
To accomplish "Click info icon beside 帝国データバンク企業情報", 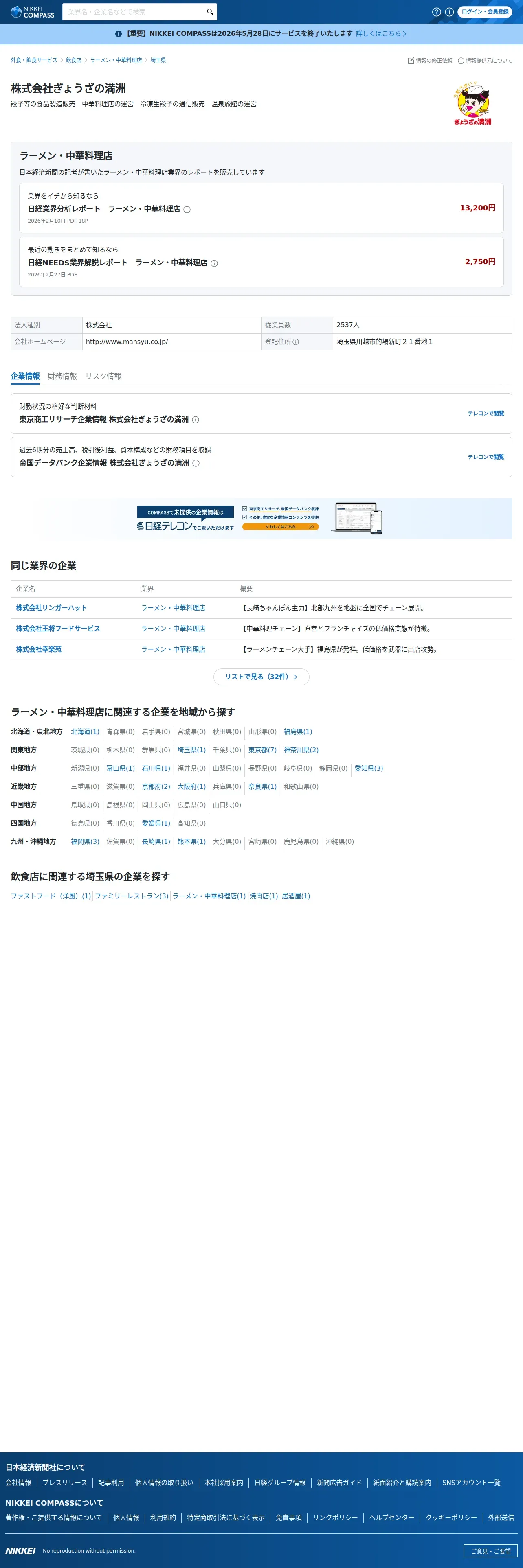I will 196,463.
